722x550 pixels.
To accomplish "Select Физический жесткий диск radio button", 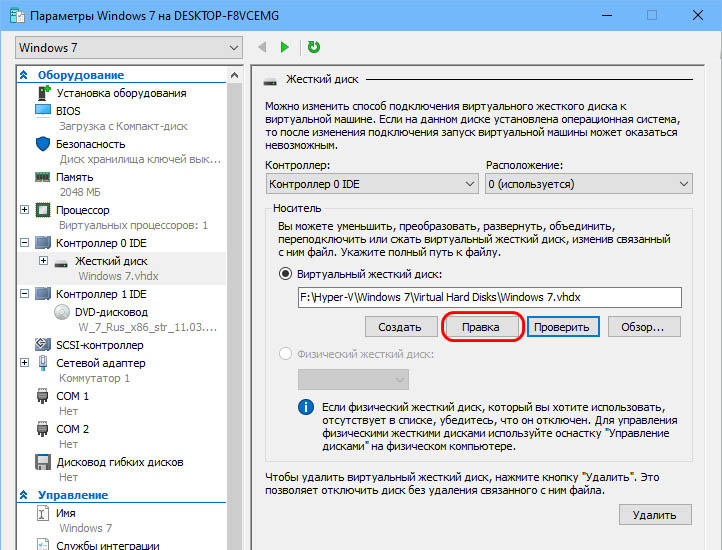I will pyautogui.click(x=285, y=354).
